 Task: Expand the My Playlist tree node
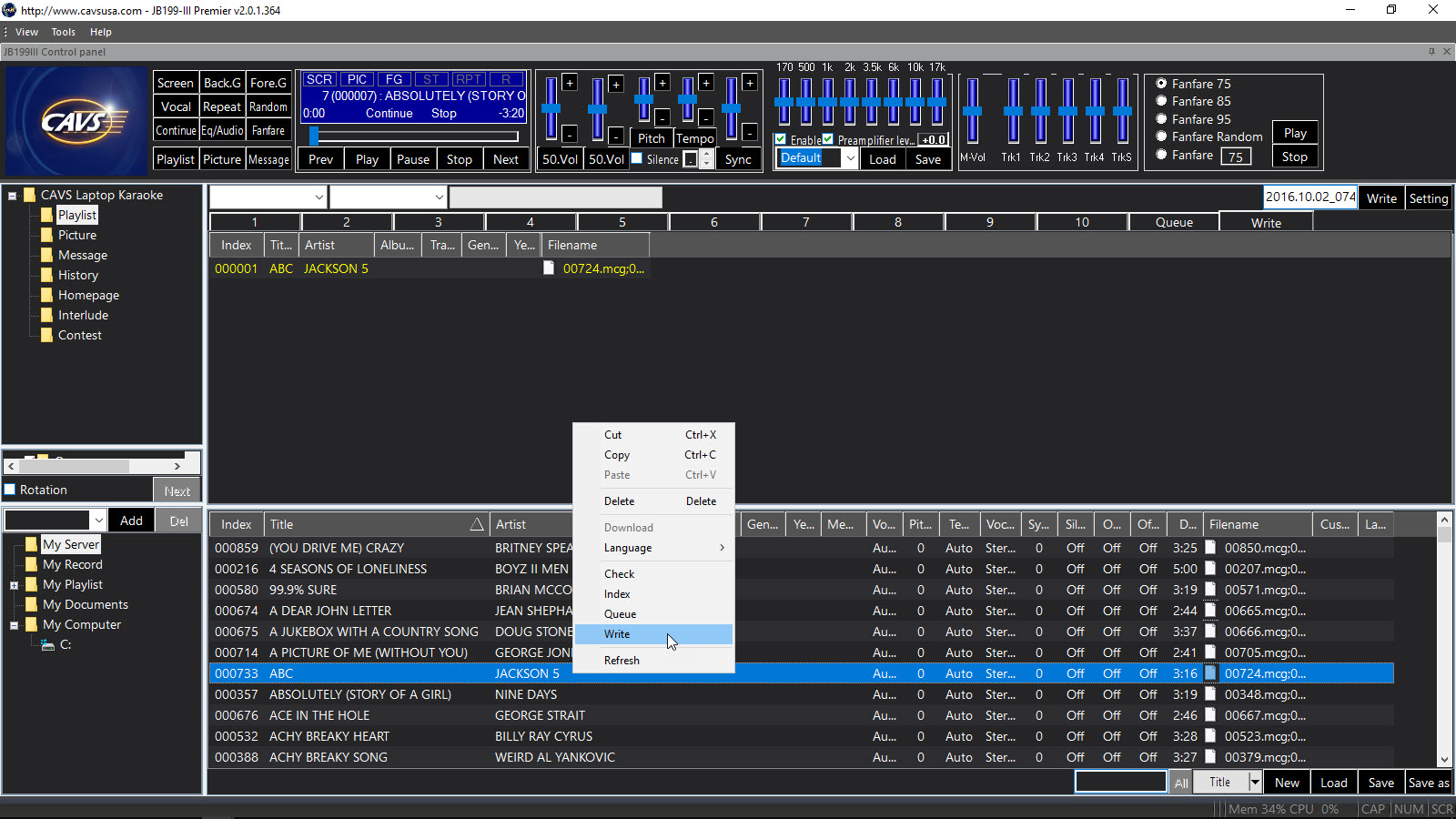14,585
